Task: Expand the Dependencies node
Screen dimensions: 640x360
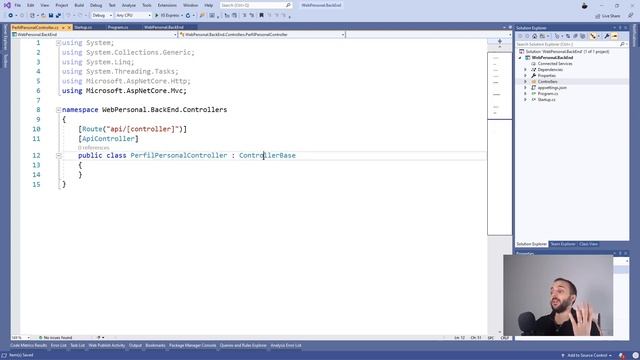Action: click(525, 70)
